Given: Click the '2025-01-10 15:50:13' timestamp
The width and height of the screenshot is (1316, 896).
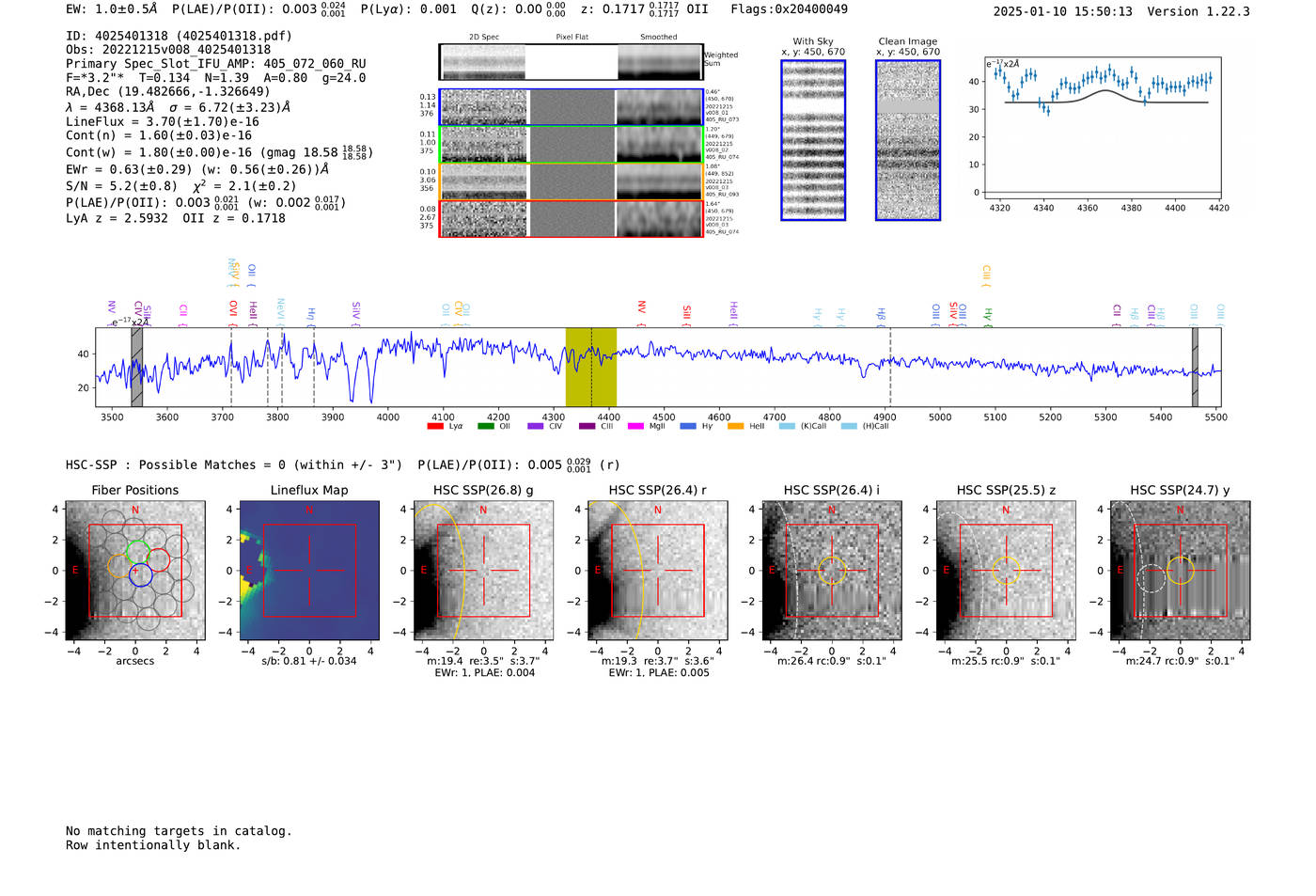Looking at the screenshot, I should 1063,11.
